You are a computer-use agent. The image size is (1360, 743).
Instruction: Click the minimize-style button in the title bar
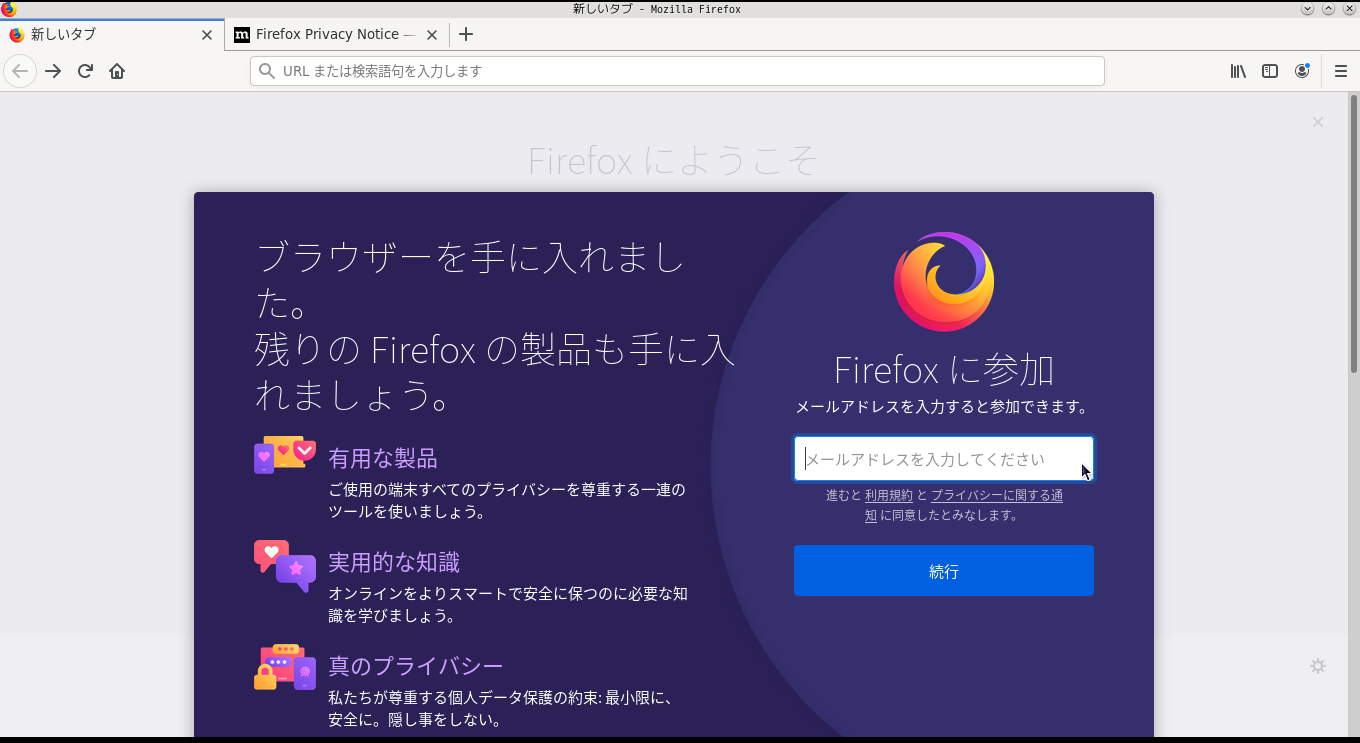(1307, 9)
